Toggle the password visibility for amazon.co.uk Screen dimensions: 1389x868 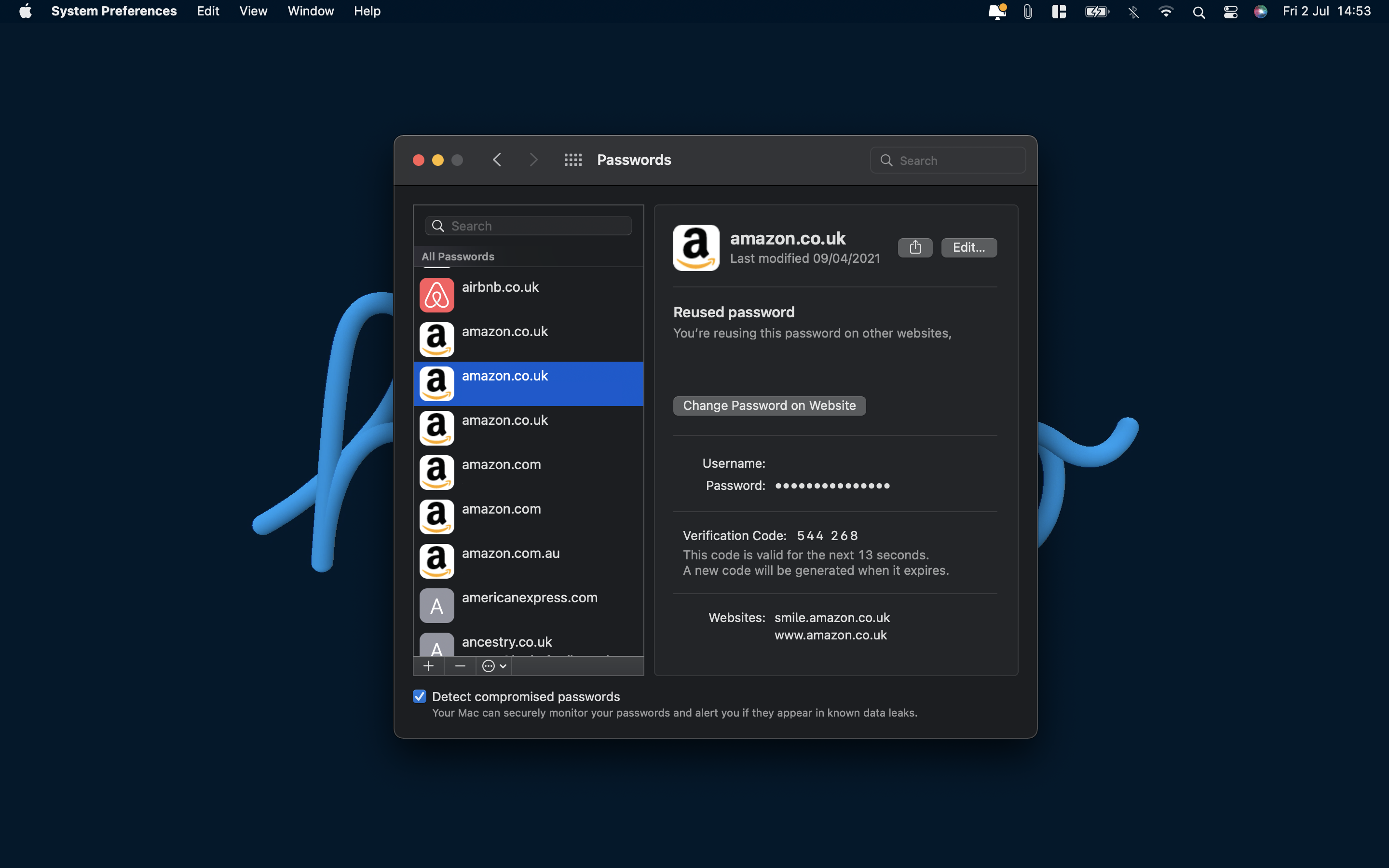pos(832,485)
